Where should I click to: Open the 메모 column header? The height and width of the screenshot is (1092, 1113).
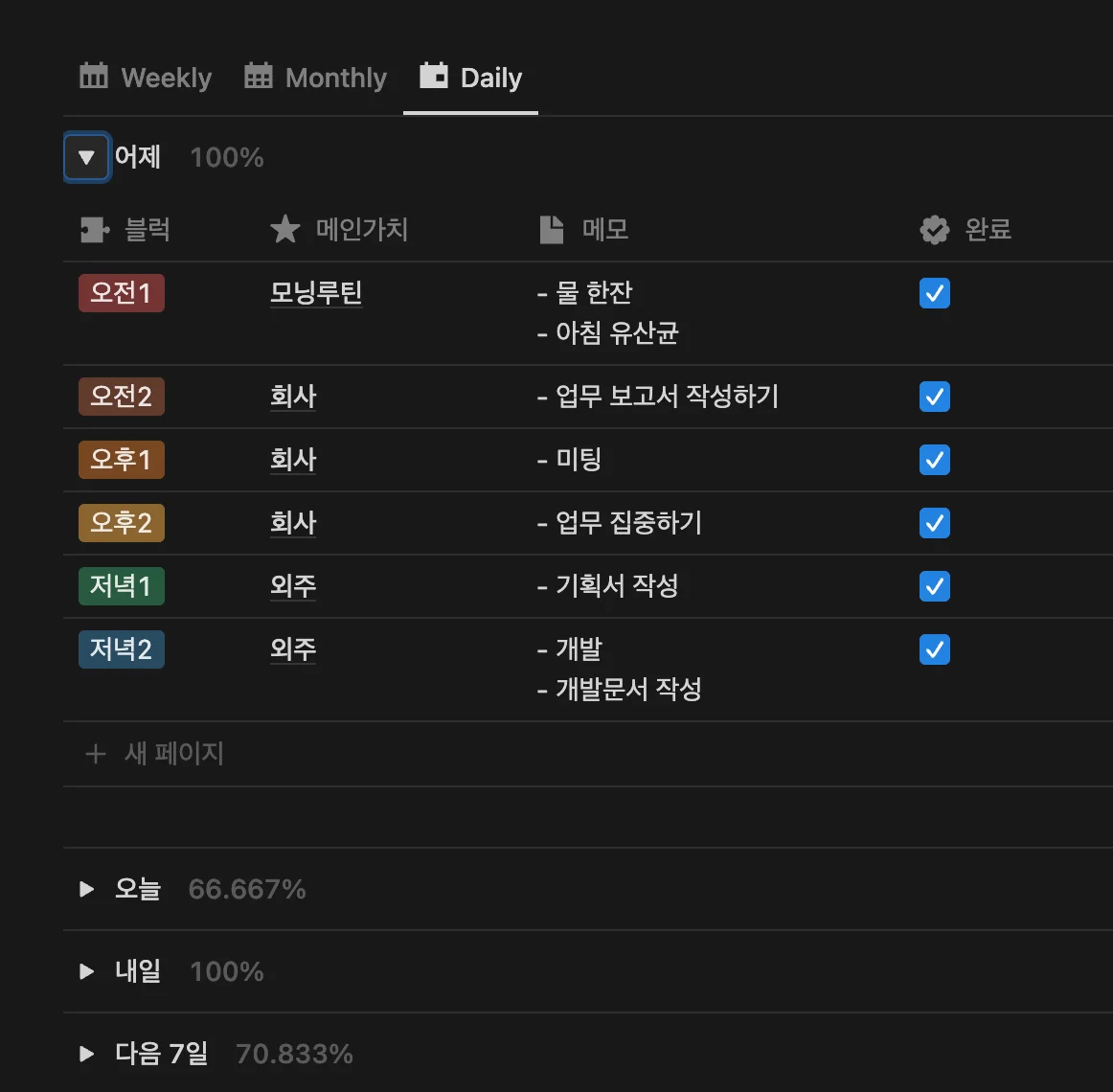point(584,229)
